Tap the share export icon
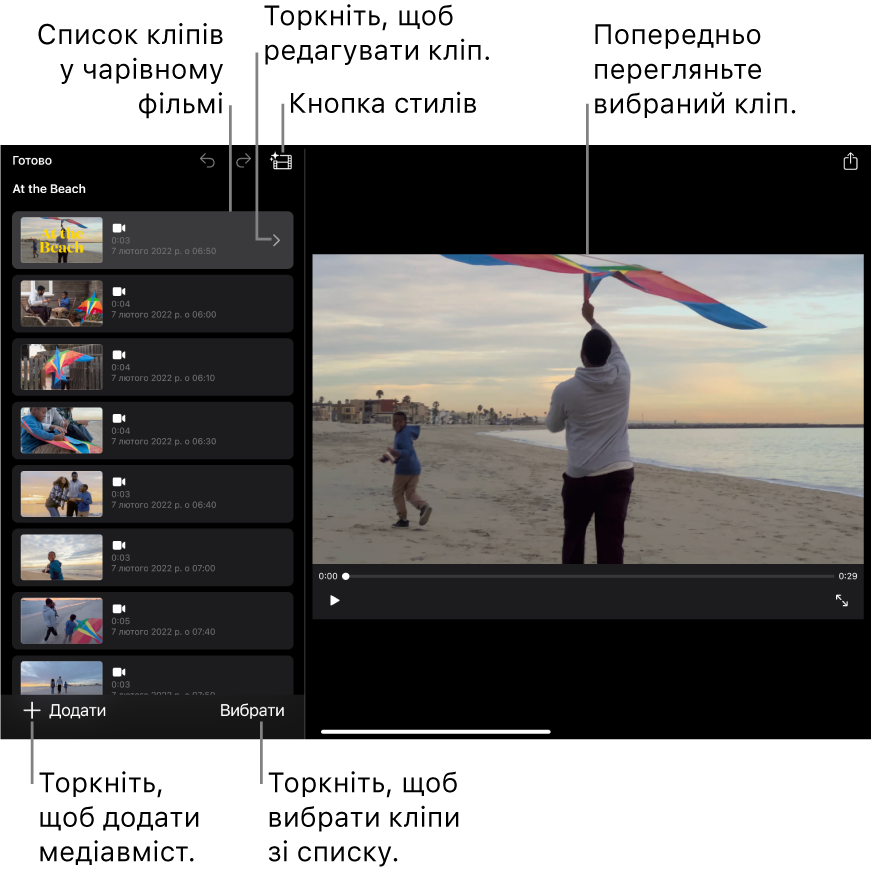 tap(850, 161)
